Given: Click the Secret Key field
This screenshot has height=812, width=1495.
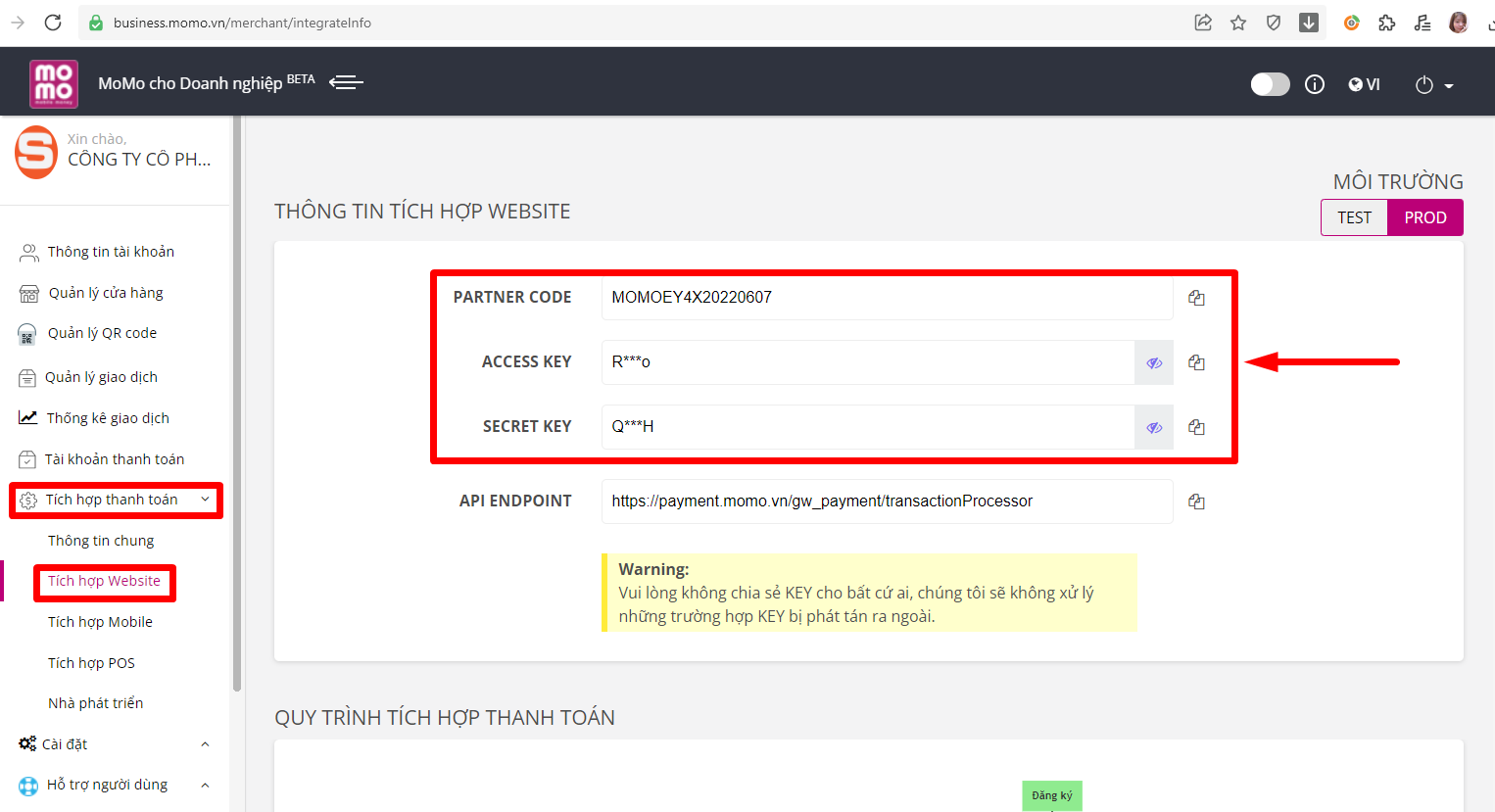Looking at the screenshot, I should point(868,427).
